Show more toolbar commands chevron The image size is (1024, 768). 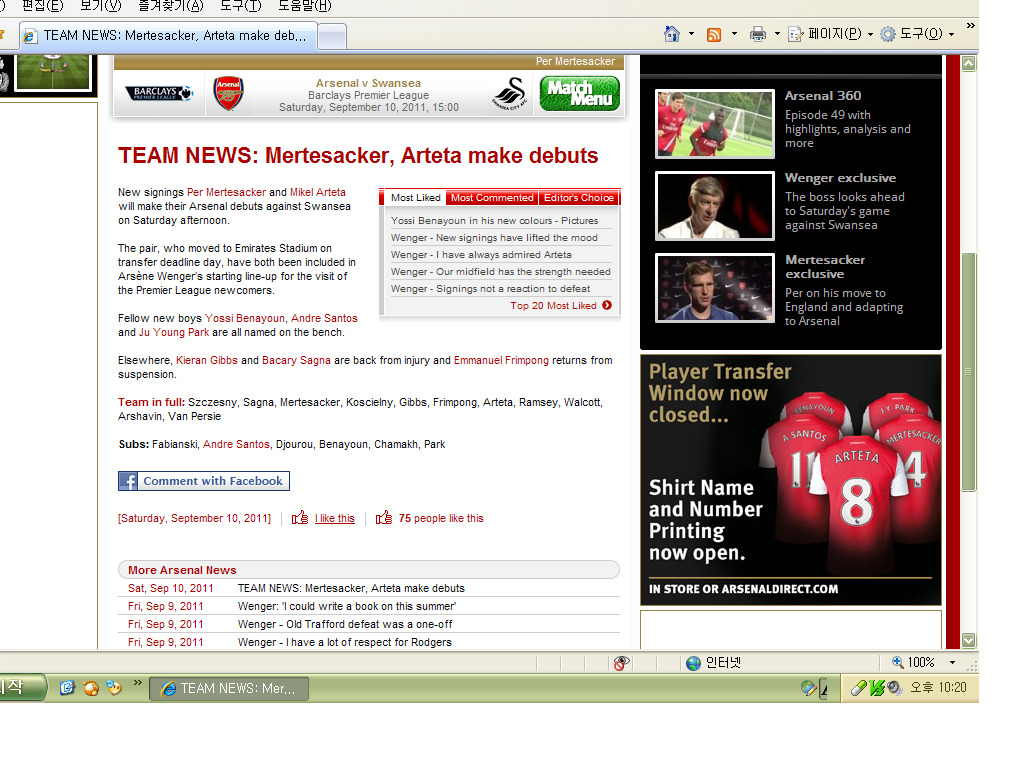pyautogui.click(x=970, y=26)
